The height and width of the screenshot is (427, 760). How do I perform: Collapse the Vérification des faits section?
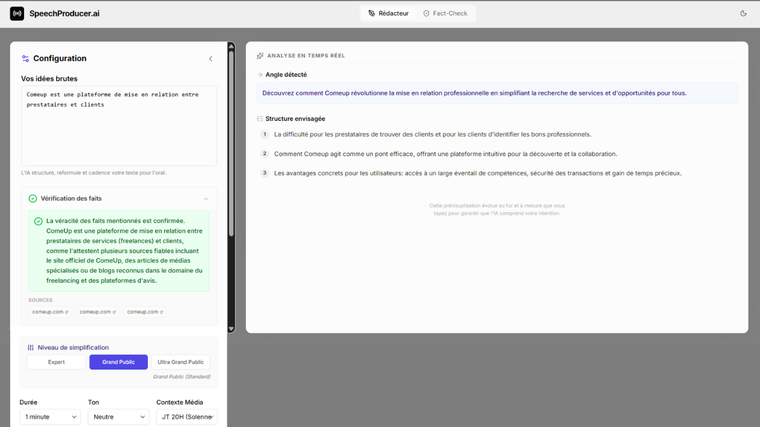click(x=205, y=199)
